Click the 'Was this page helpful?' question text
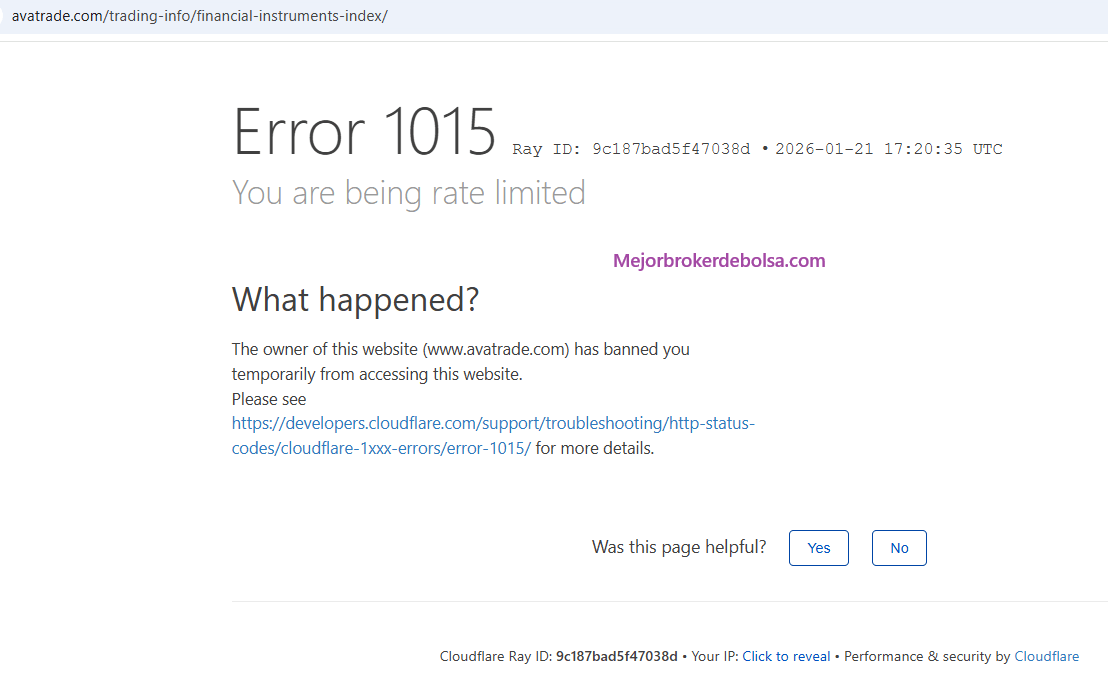This screenshot has width=1108, height=698. coord(679,547)
